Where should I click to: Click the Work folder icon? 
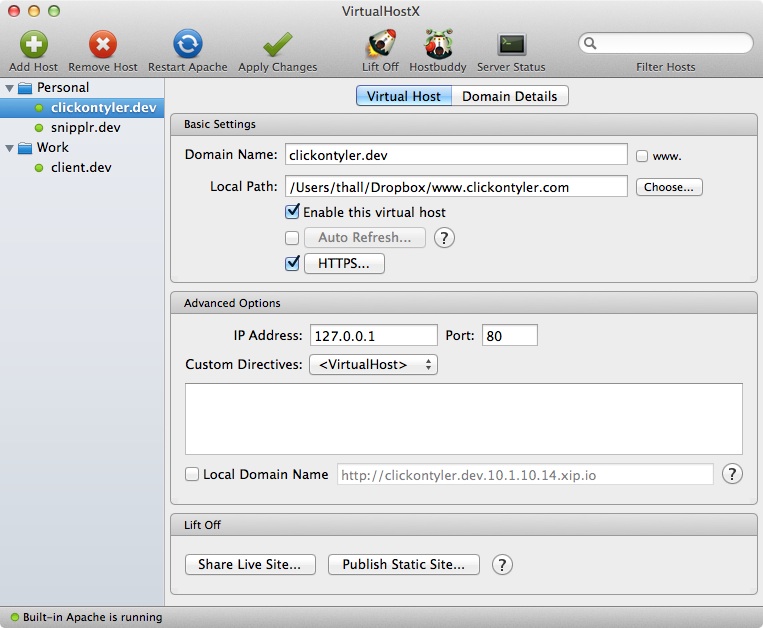tap(25, 148)
